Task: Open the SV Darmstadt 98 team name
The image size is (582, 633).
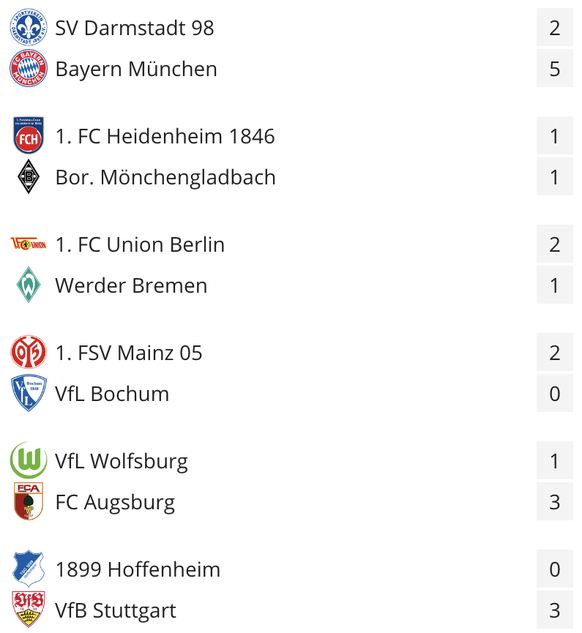Action: click(134, 28)
